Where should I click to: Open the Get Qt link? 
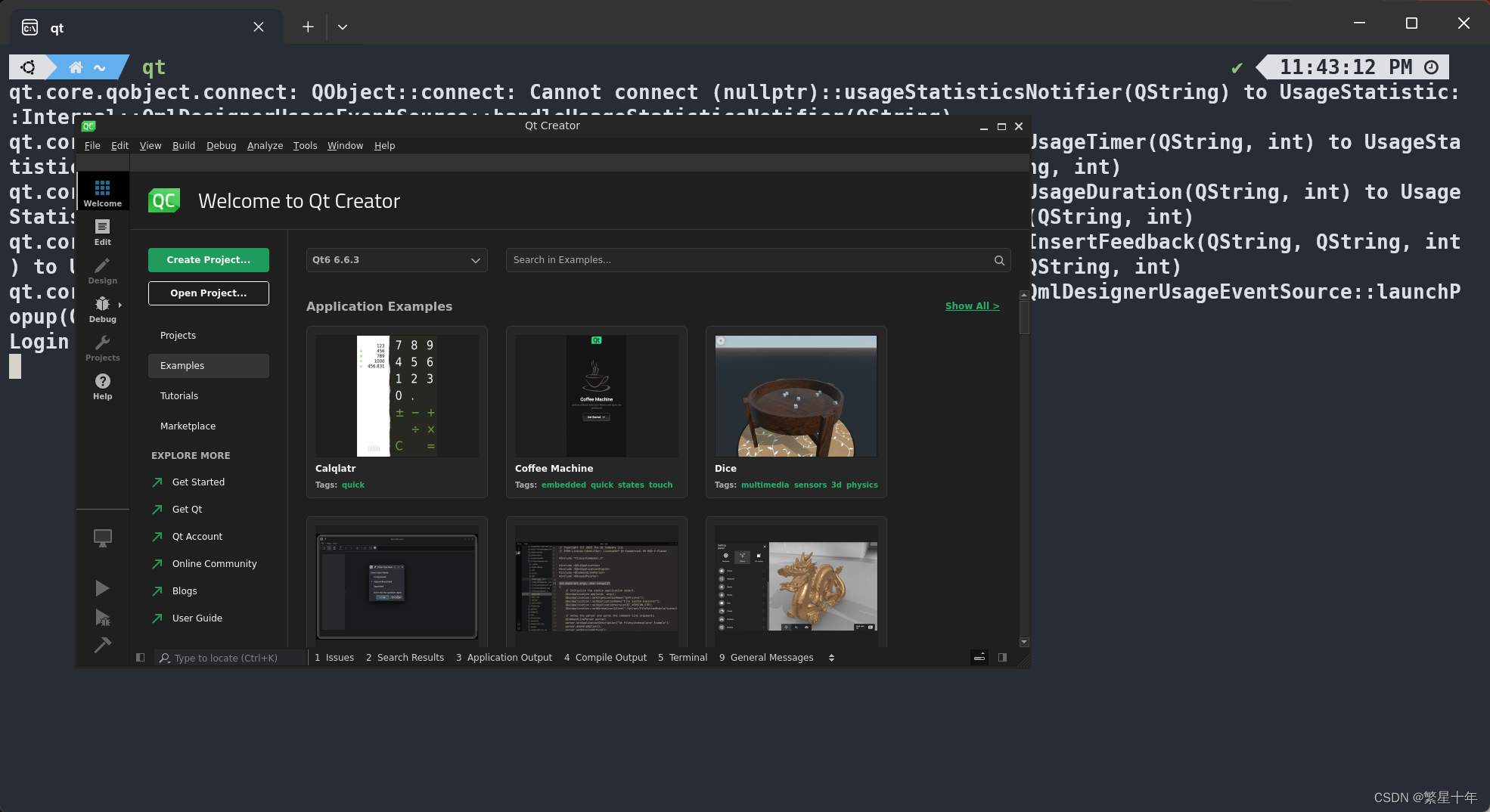click(187, 510)
